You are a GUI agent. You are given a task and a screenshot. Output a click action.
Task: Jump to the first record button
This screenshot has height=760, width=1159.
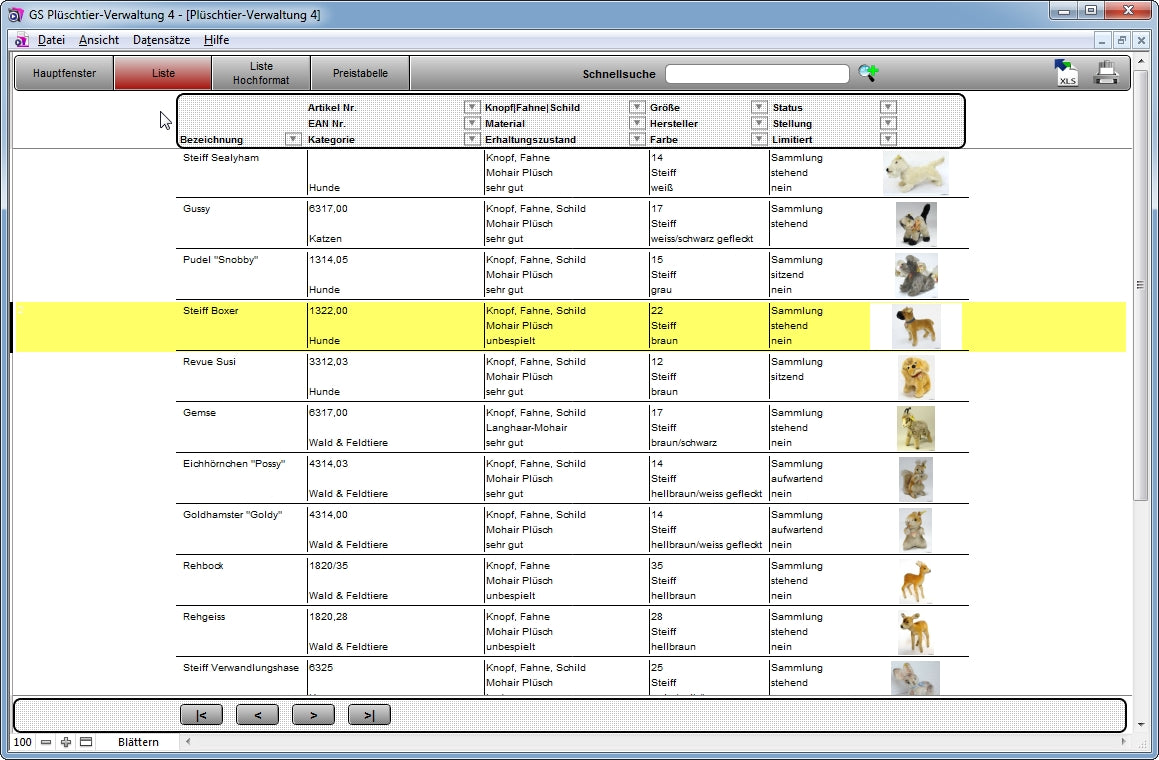tap(201, 714)
